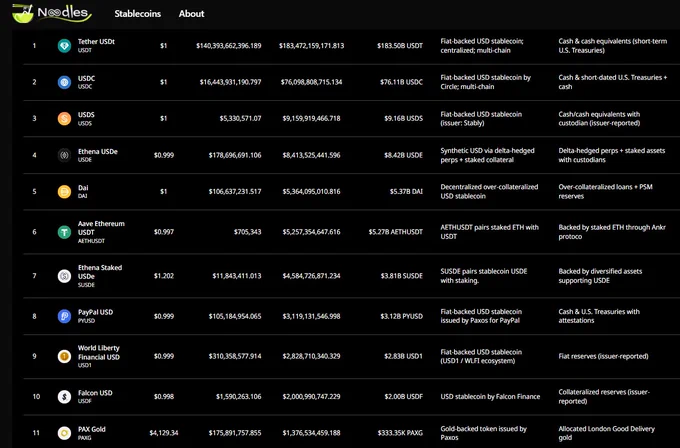Select the $8.42B USDE supply cell
680x448 pixels.
403,155
